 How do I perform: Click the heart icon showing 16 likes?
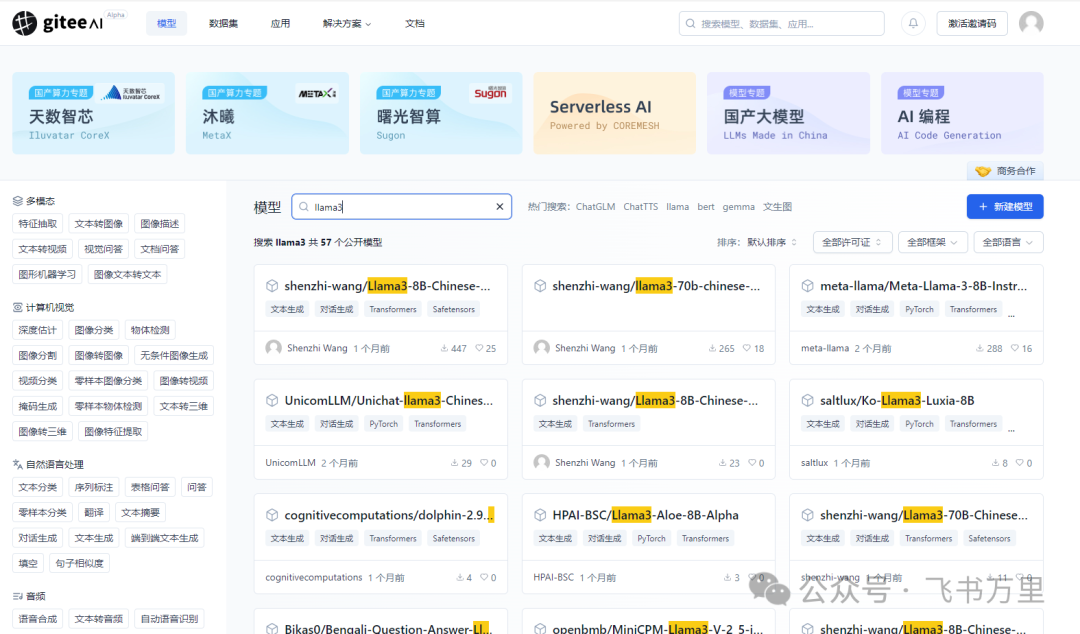point(1015,348)
